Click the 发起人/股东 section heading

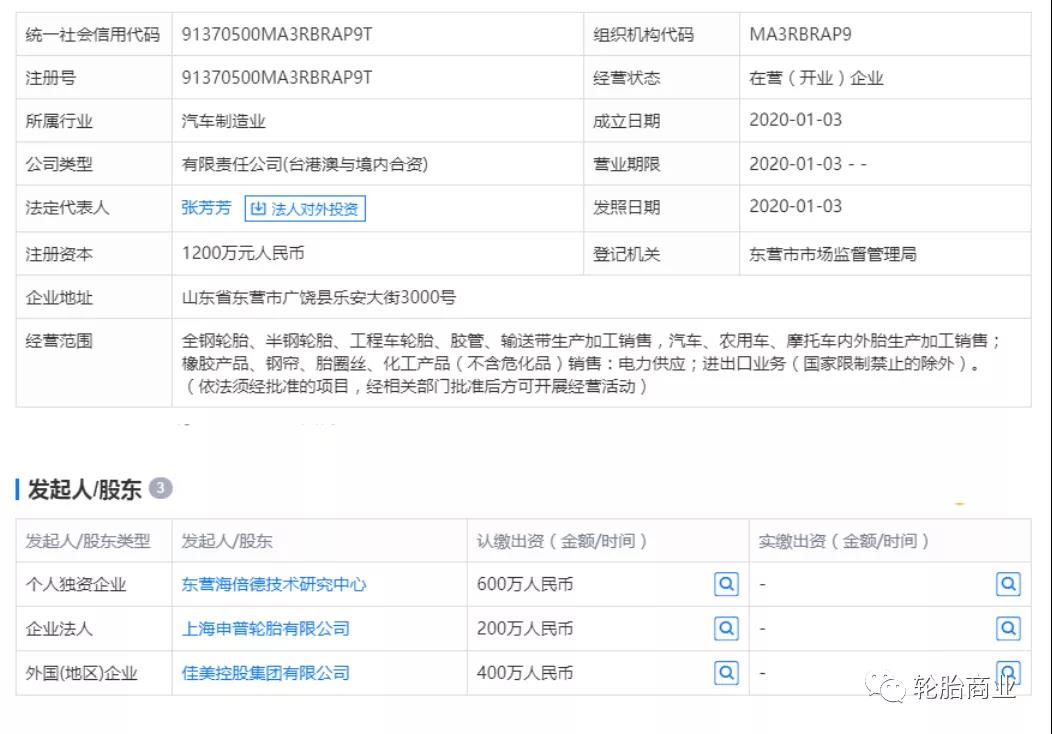click(x=84, y=489)
